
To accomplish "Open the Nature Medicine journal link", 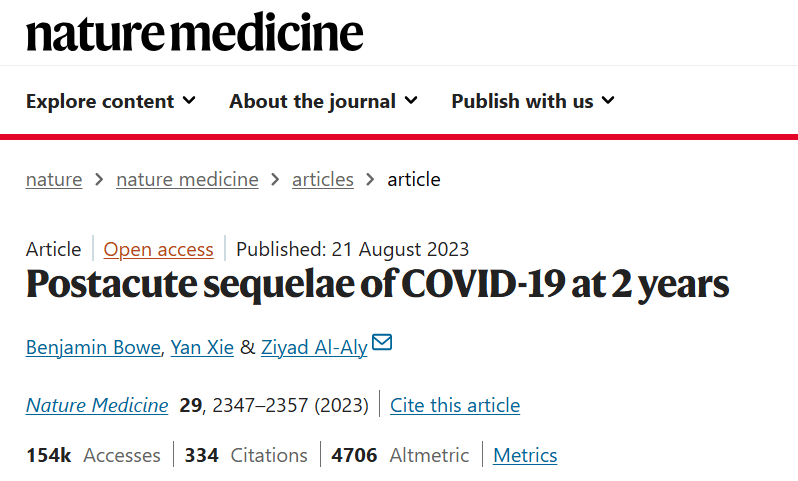I will [97, 405].
